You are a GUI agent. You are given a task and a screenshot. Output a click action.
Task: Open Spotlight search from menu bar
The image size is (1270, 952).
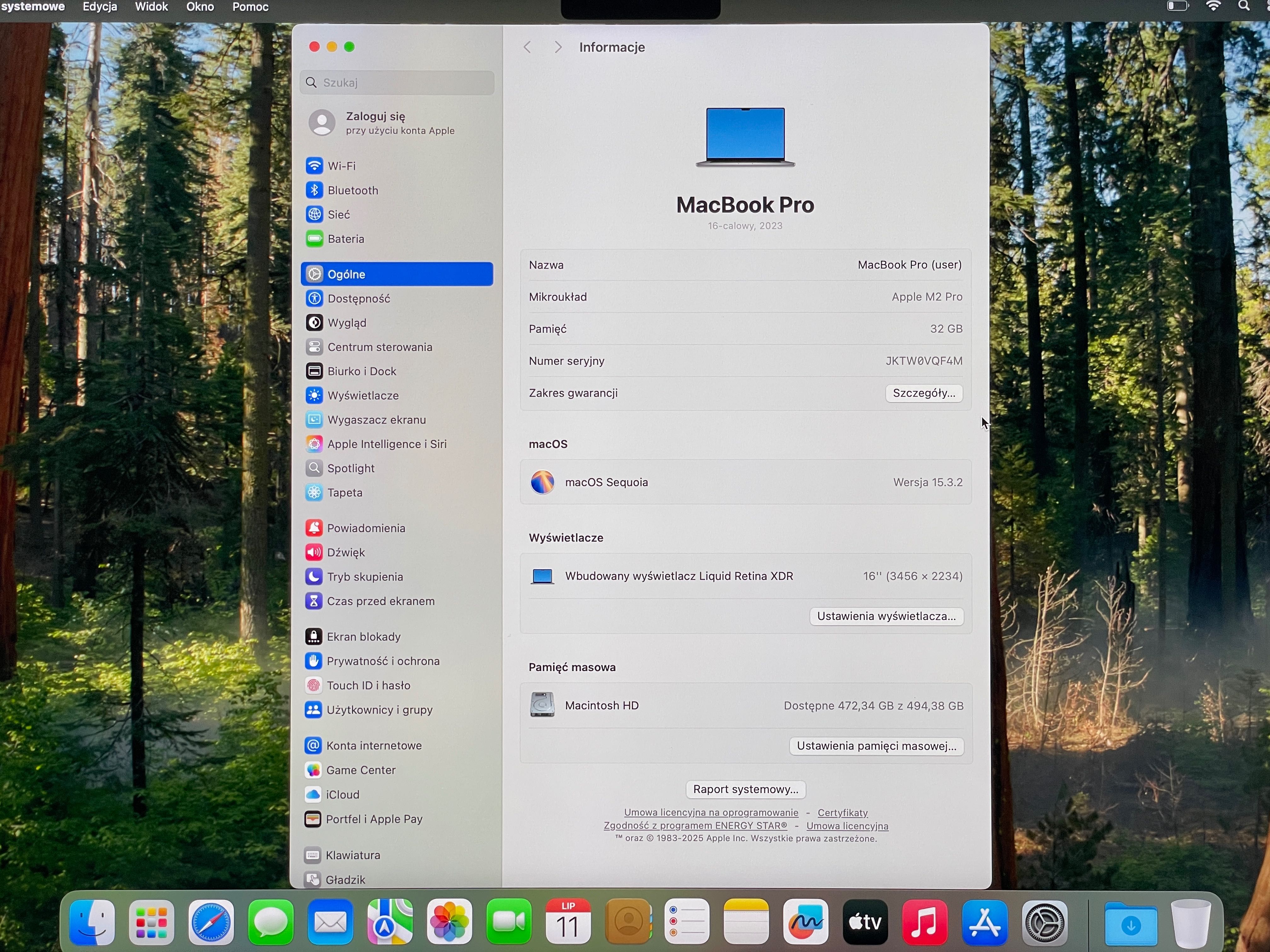coord(1244,6)
